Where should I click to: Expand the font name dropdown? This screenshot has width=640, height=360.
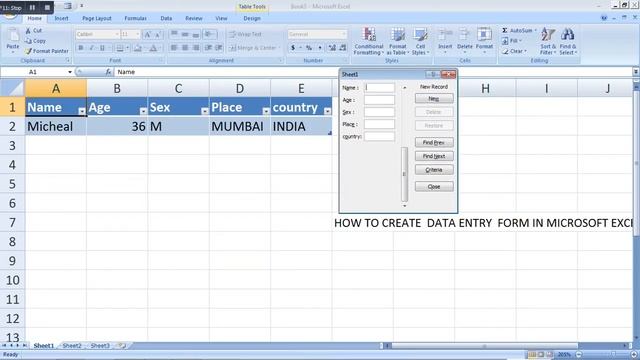(117, 34)
